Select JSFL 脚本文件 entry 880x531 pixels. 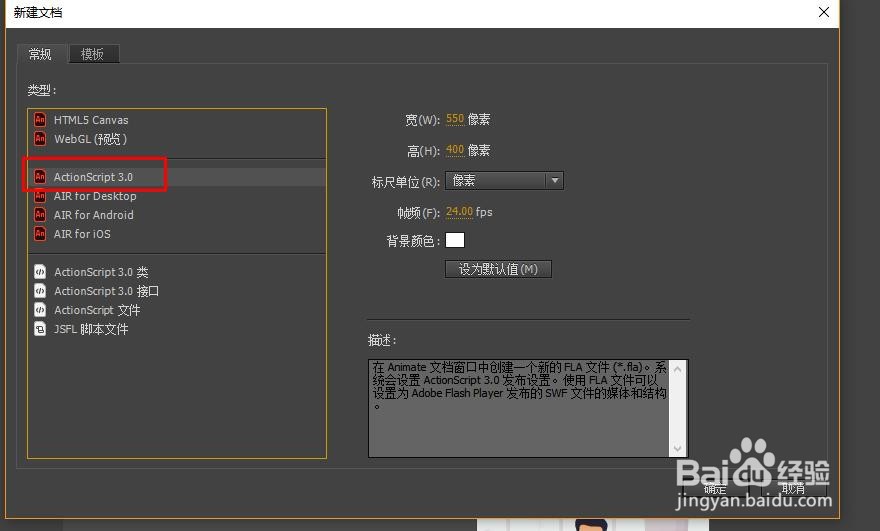click(177, 329)
